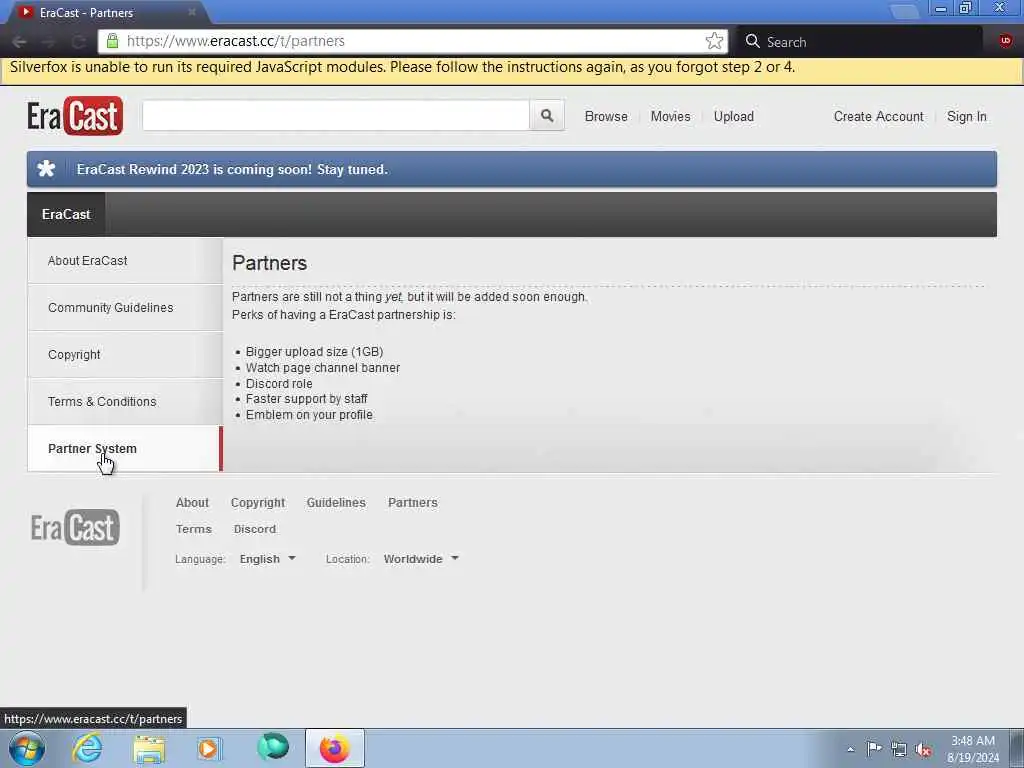Select Partner System in the sidebar
Image resolution: width=1024 pixels, height=768 pixels.
click(125, 449)
